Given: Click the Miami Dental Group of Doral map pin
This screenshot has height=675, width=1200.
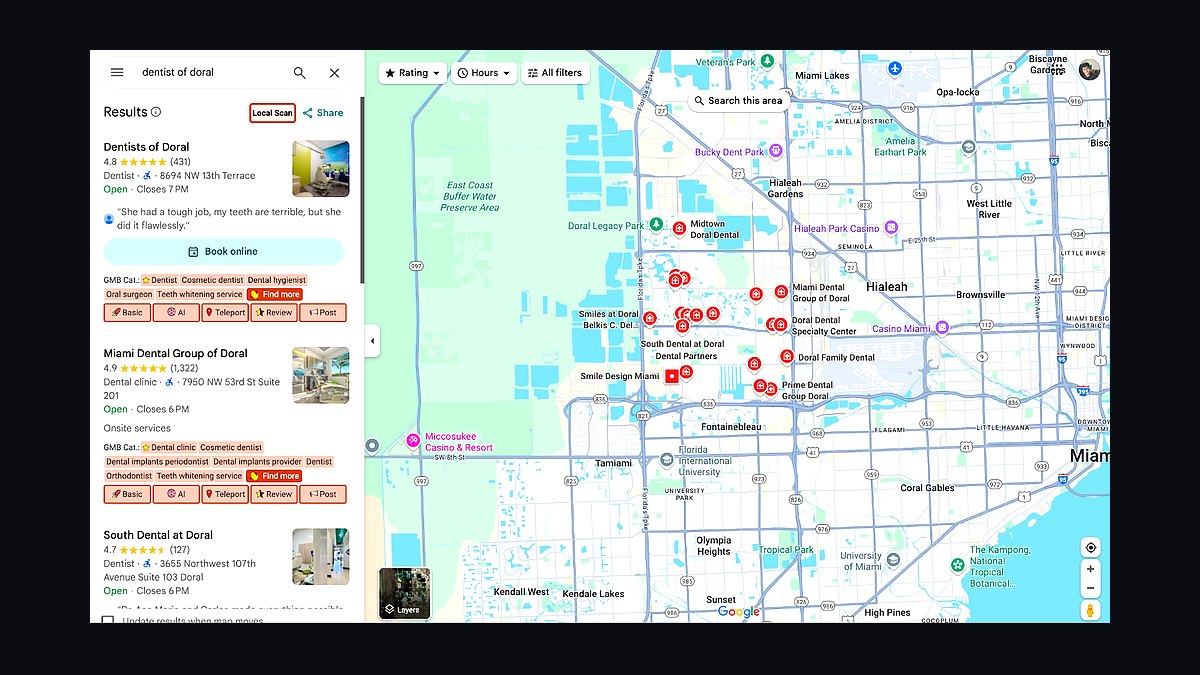Looking at the screenshot, I should tap(781, 292).
